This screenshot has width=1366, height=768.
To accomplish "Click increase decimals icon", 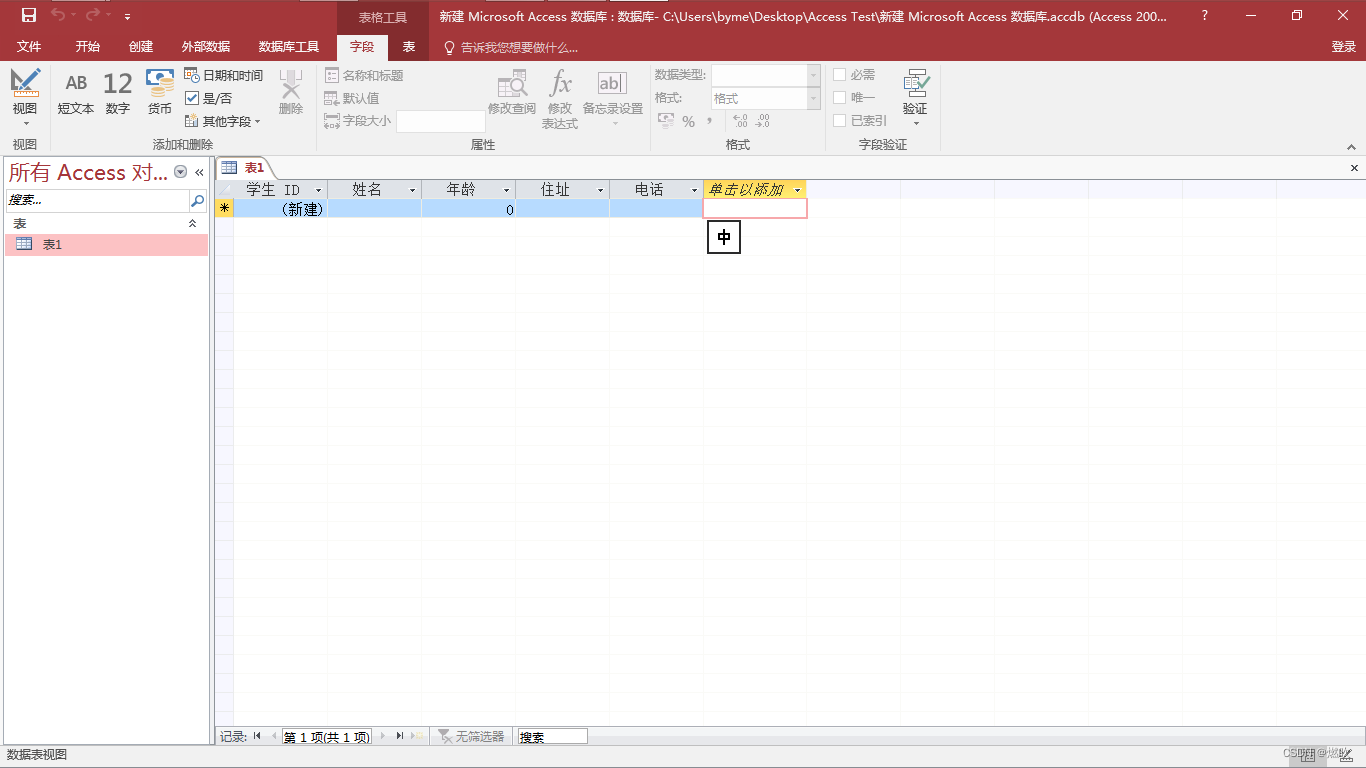I will 740,121.
